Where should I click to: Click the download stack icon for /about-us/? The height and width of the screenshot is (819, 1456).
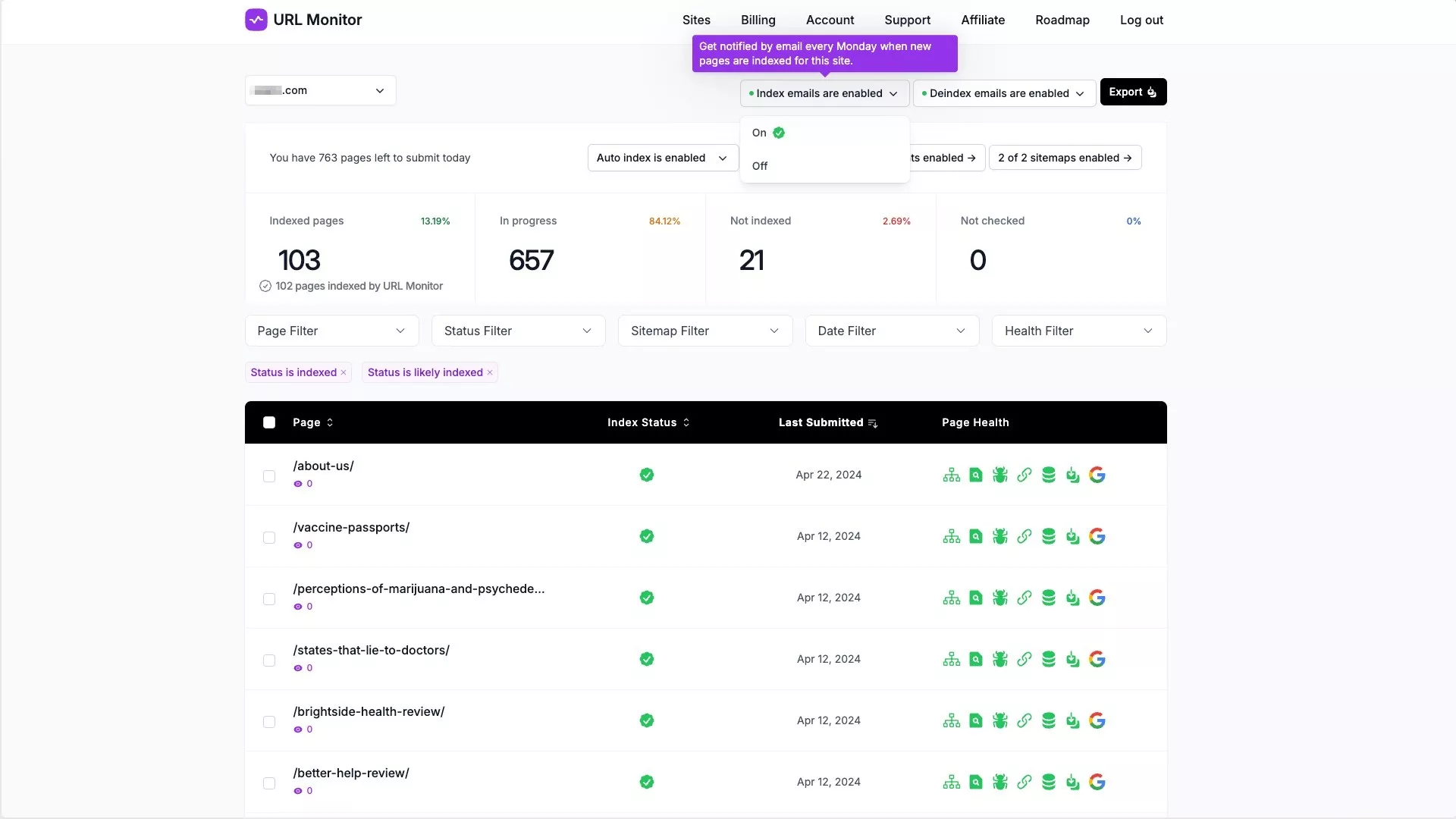coord(1072,475)
